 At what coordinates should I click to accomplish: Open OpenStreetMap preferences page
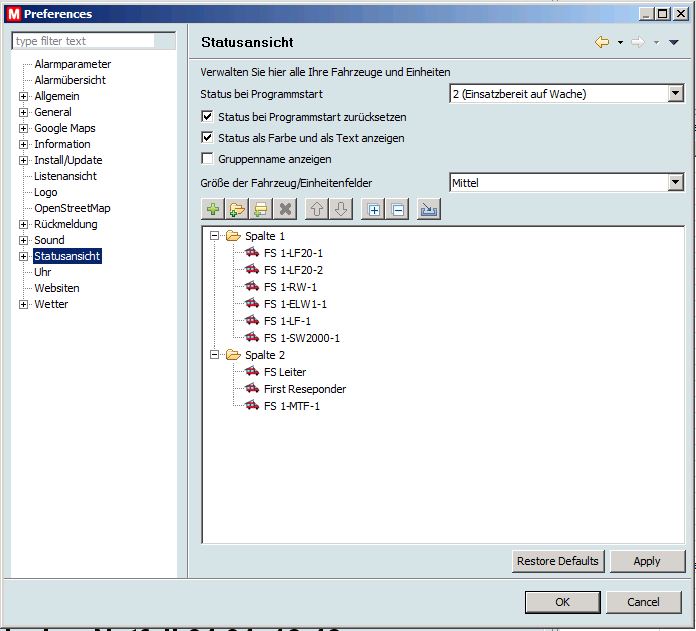[72, 208]
